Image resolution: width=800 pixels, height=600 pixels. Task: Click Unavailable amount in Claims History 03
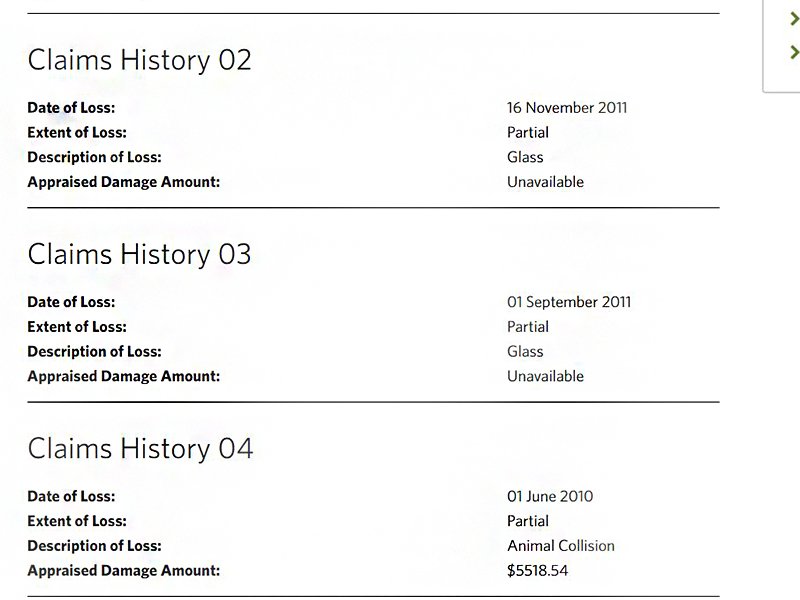[x=545, y=377]
